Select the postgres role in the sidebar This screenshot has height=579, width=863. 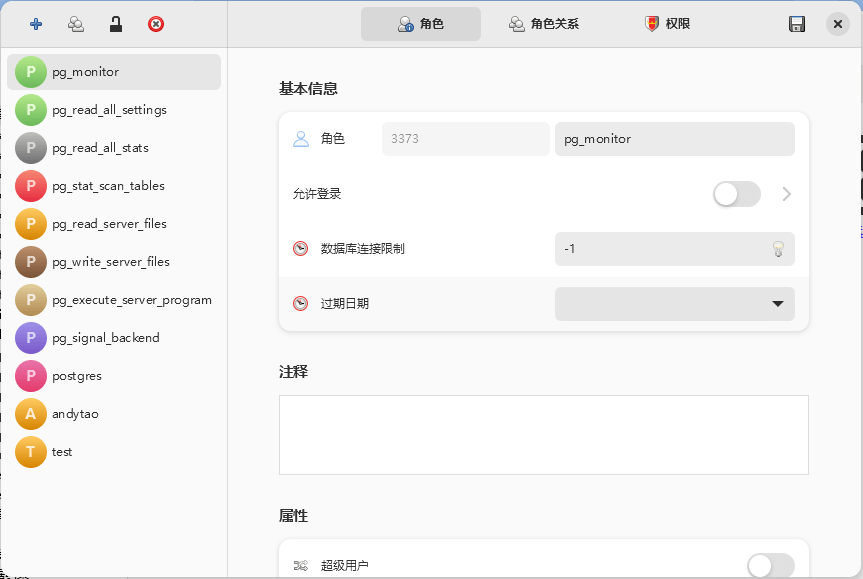pyautogui.click(x=110, y=376)
